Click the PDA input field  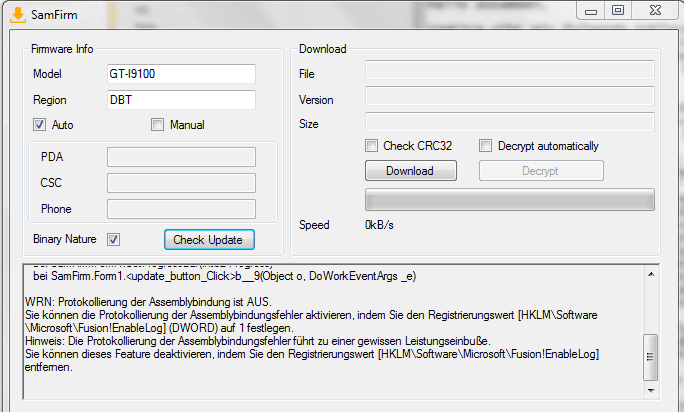pyautogui.click(x=181, y=157)
